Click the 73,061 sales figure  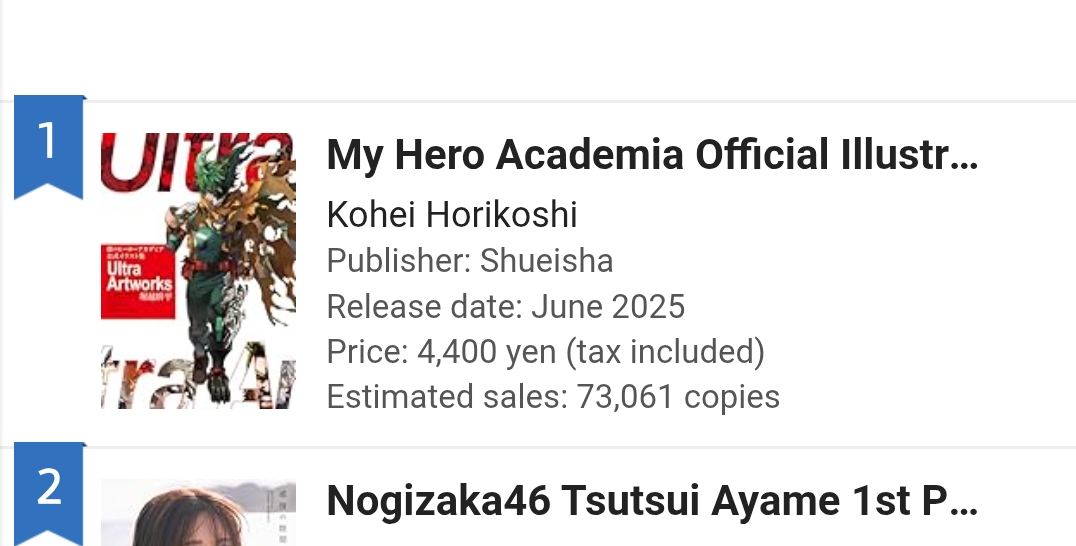[626, 396]
